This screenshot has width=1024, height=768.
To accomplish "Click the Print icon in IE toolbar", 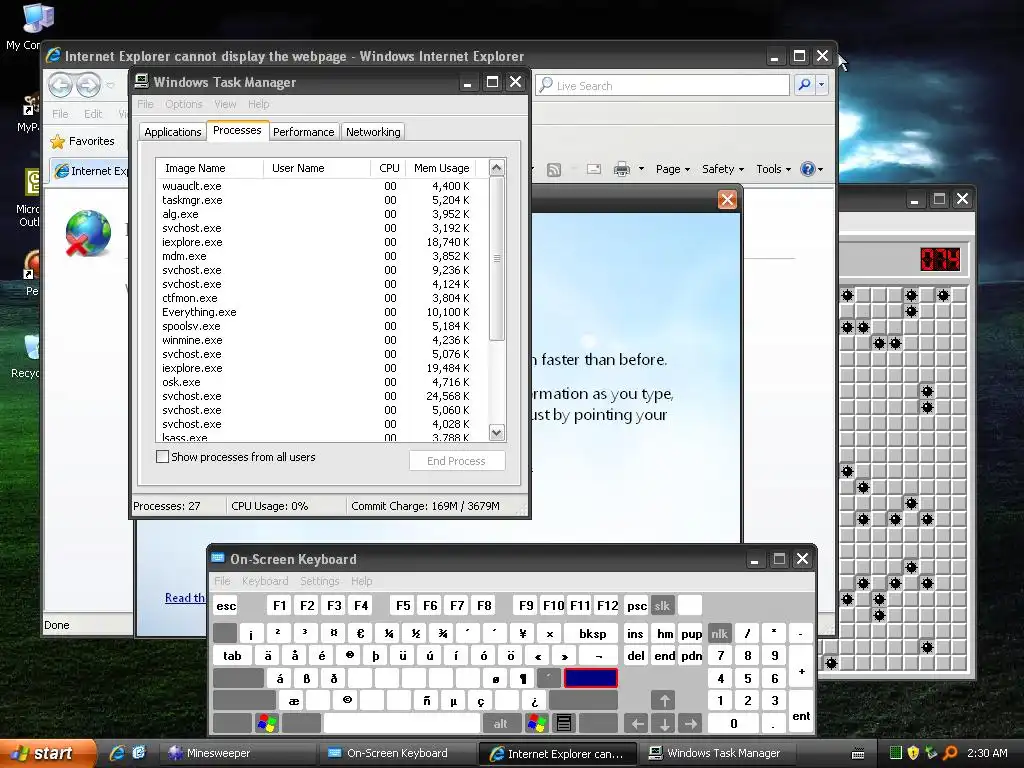I will (622, 169).
